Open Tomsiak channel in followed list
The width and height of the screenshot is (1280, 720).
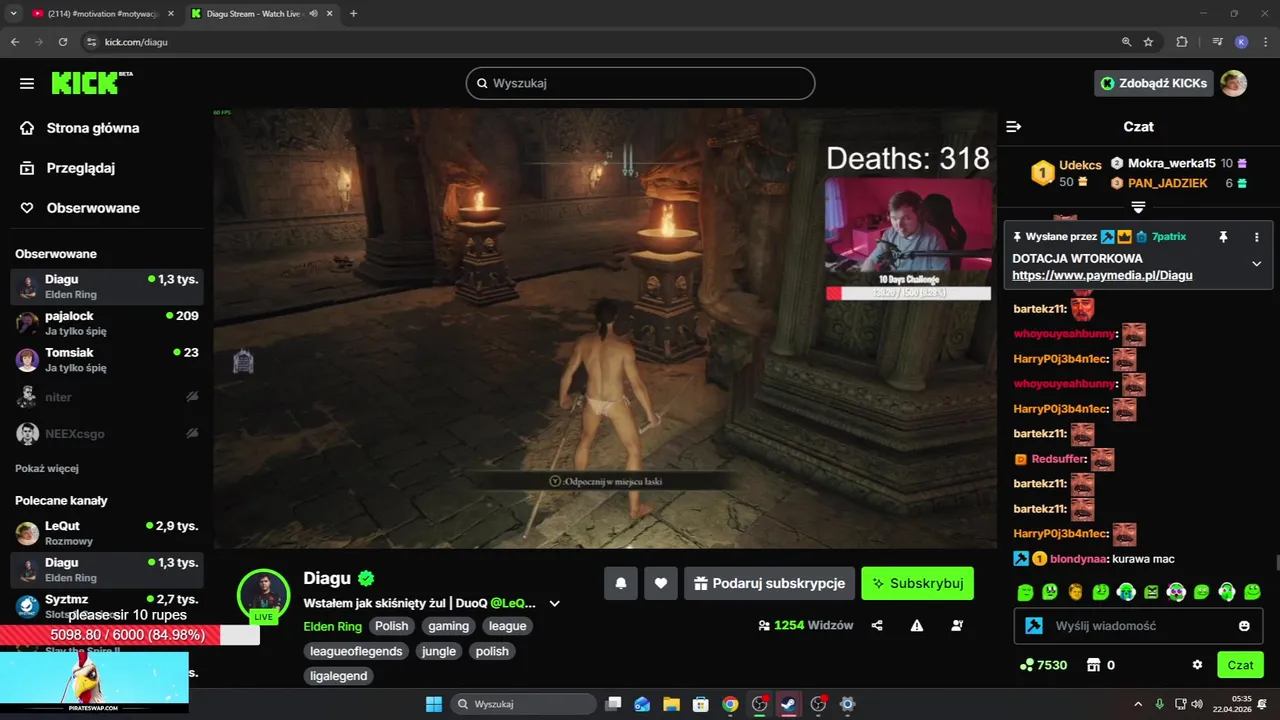[107, 360]
